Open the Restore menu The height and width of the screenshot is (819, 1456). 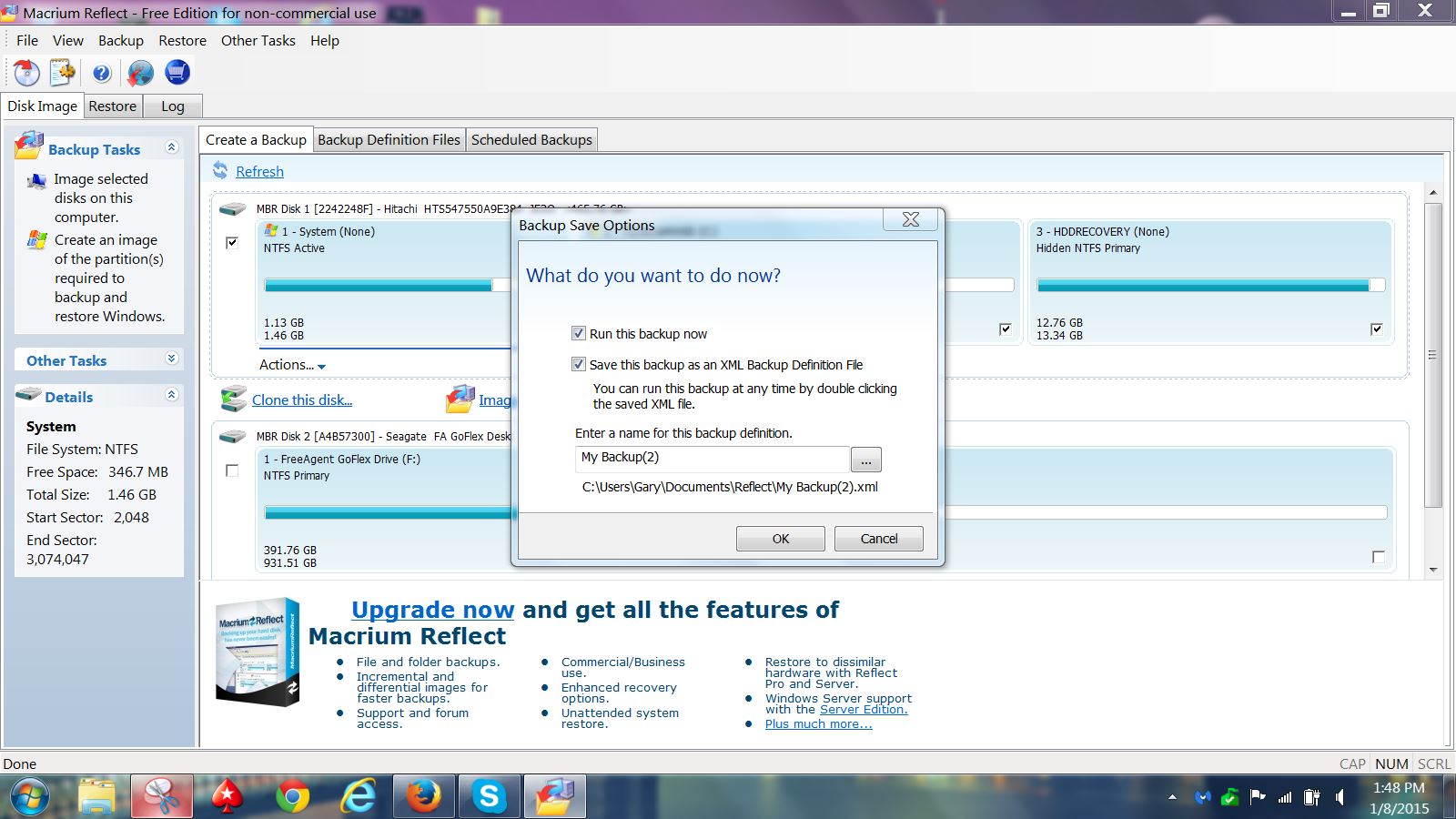coord(183,40)
